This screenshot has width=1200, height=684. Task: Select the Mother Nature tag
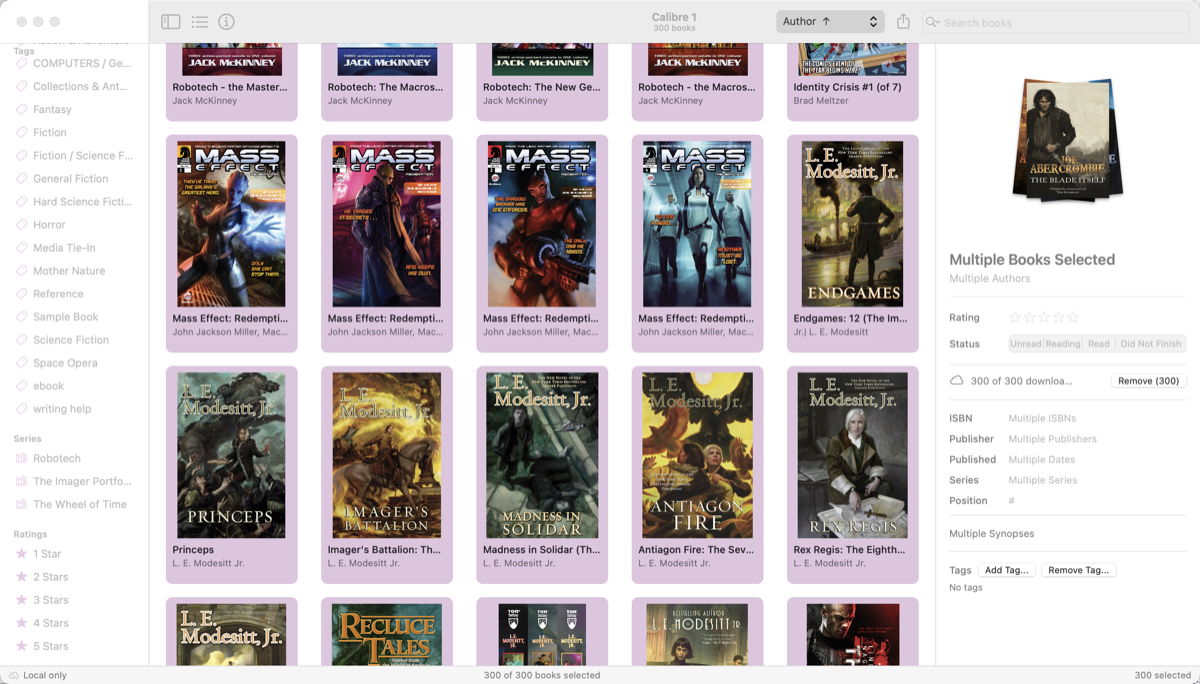(69, 271)
